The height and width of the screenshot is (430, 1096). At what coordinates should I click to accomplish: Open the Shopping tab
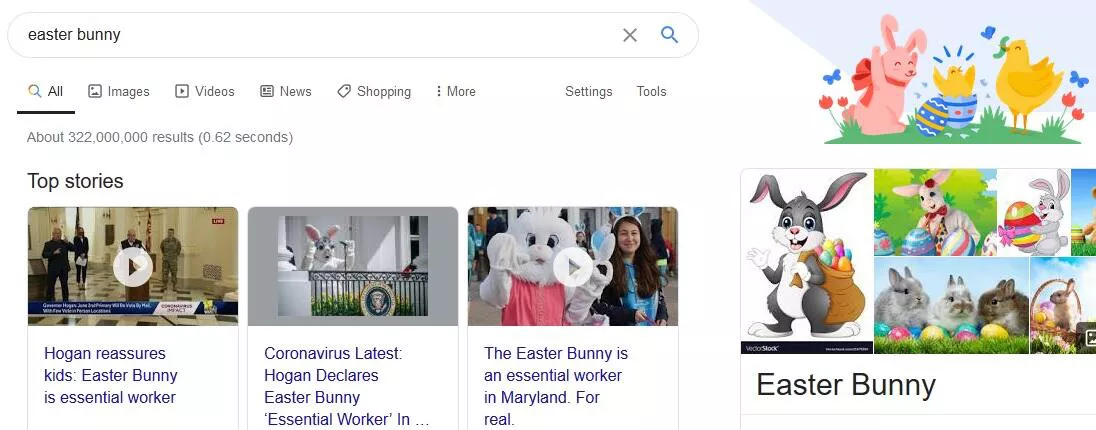click(374, 91)
